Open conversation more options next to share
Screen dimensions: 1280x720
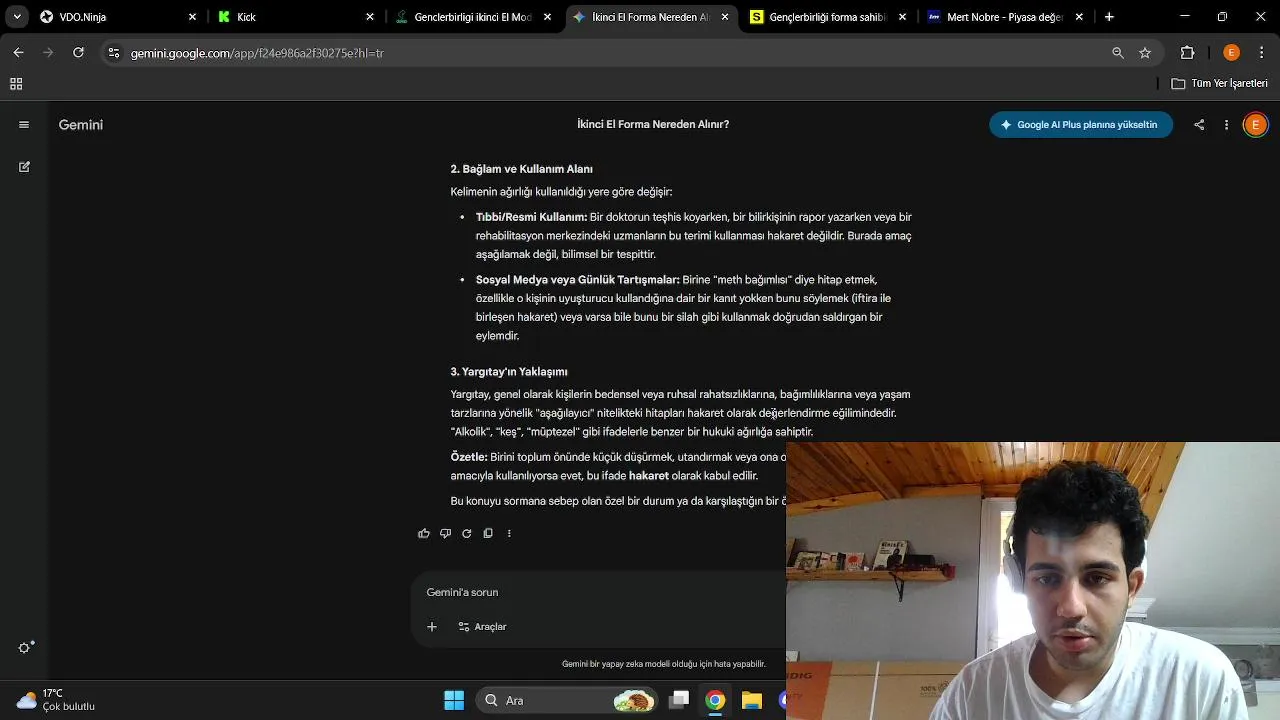point(1226,125)
